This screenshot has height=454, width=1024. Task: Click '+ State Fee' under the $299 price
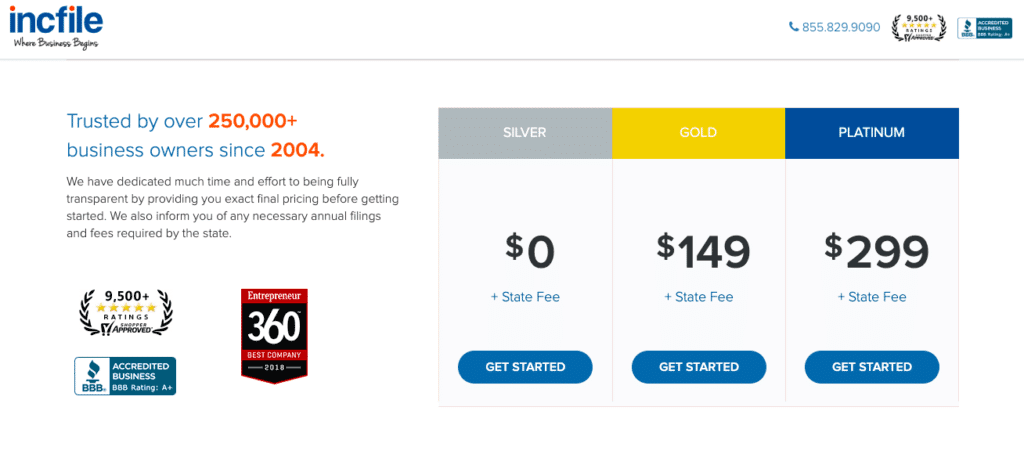[872, 297]
